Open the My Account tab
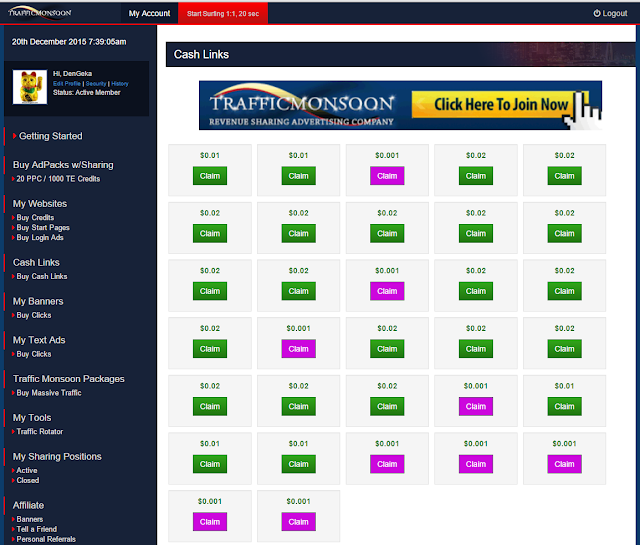 (149, 13)
